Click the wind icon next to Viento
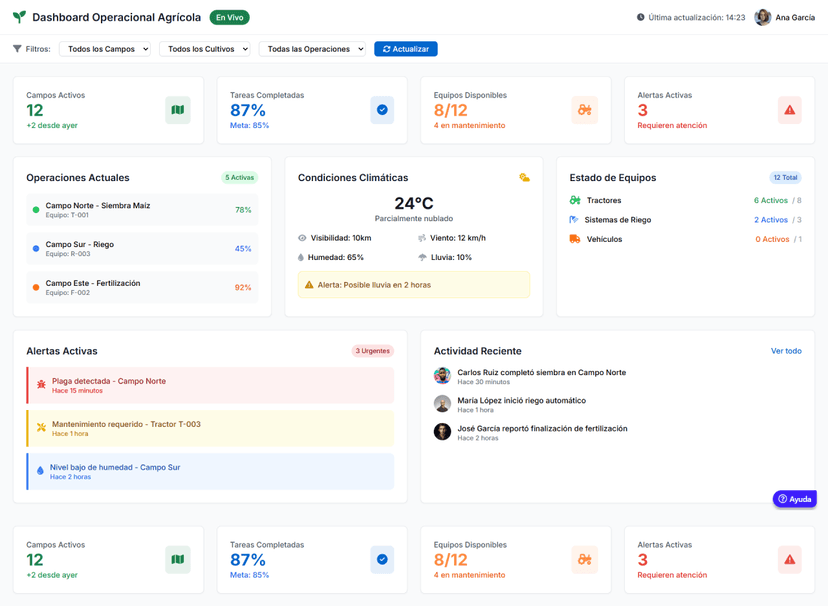 tap(422, 238)
